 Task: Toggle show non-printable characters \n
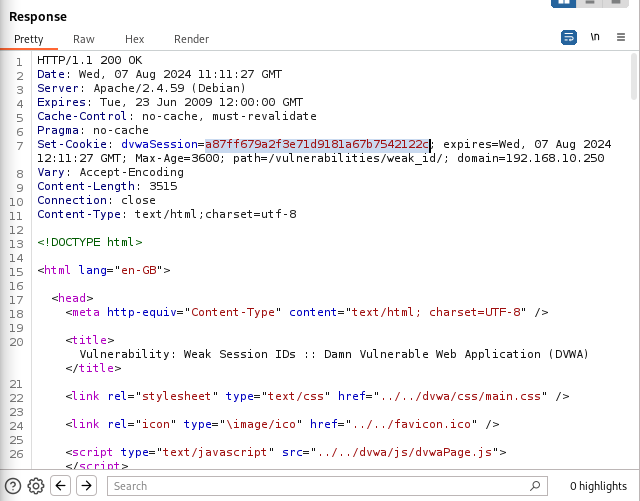[x=595, y=37]
